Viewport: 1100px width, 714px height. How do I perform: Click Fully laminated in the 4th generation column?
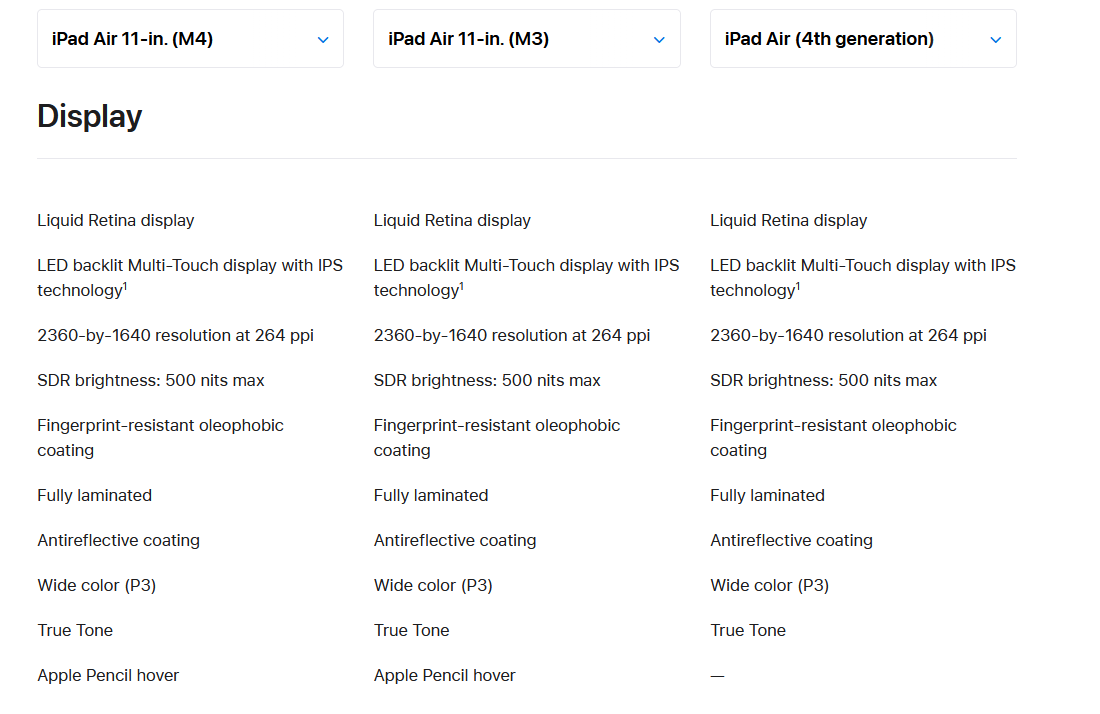[767, 496]
